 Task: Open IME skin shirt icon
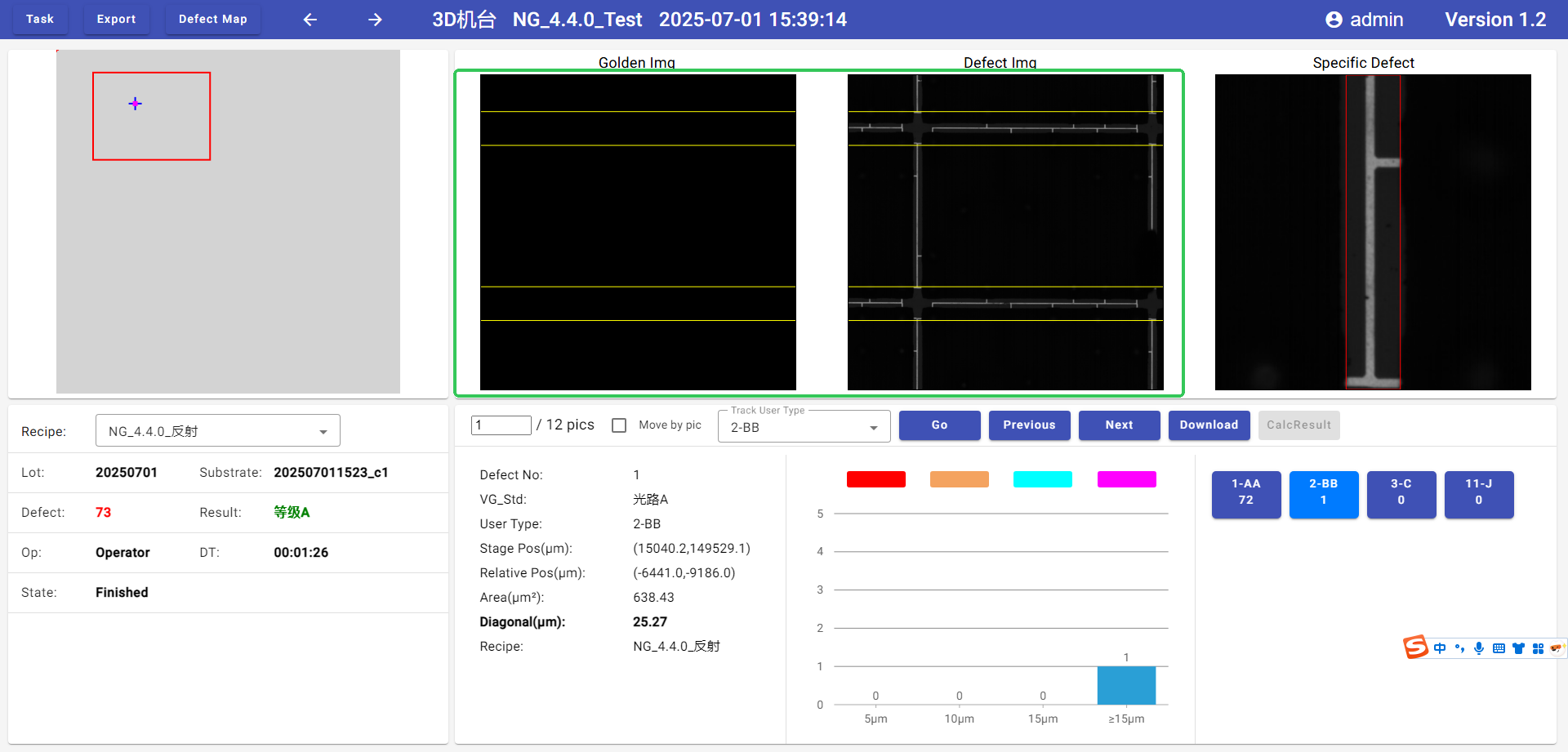pyautogui.click(x=1518, y=648)
